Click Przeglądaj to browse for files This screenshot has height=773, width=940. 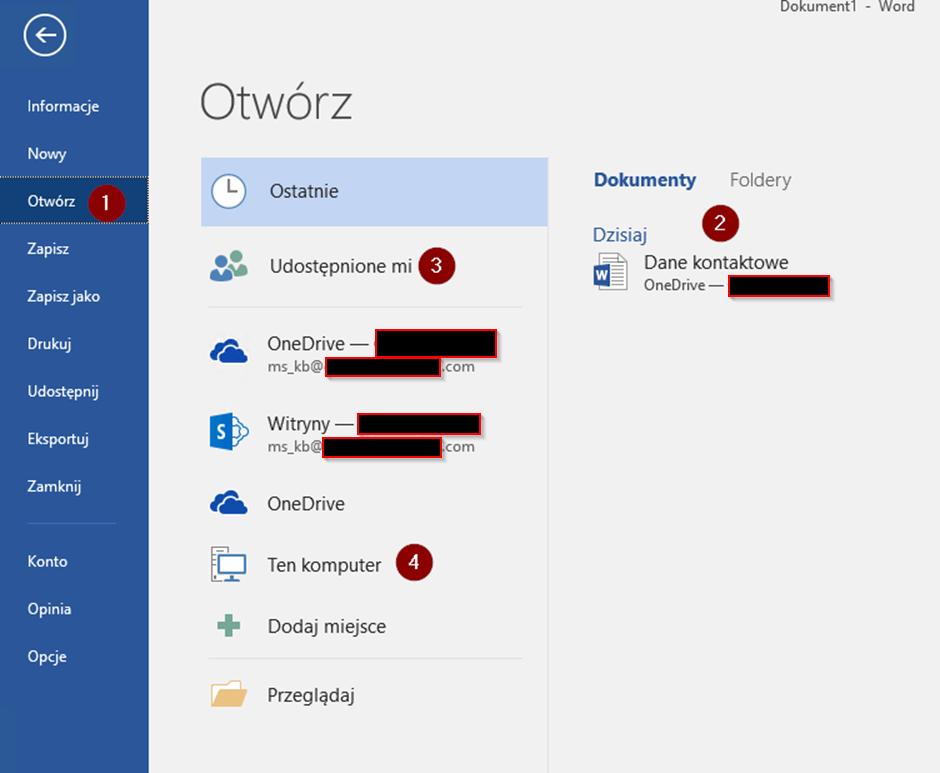pos(374,695)
